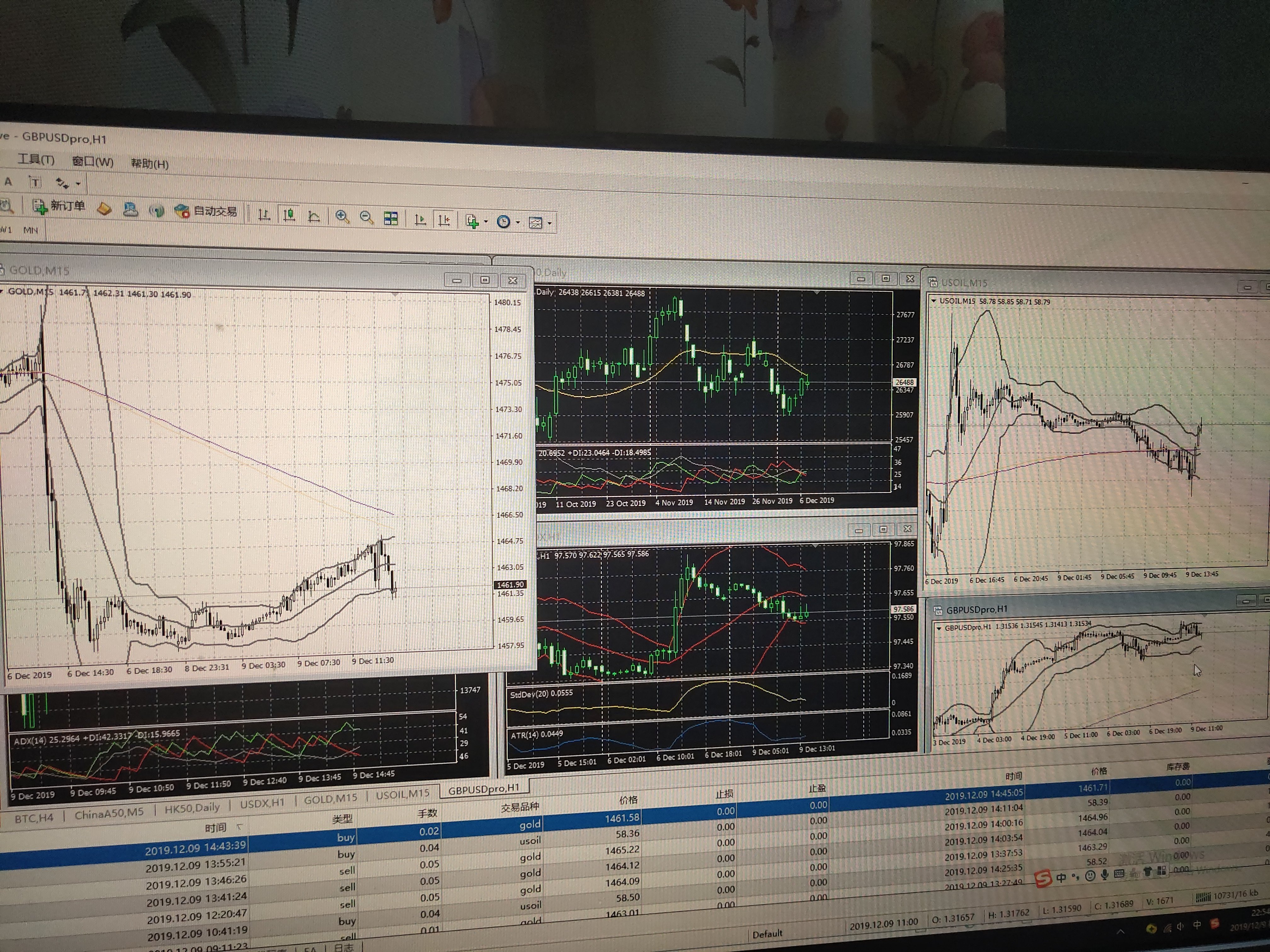Select the text A drawing tool
This screenshot has height=952, width=1270.
[8, 182]
